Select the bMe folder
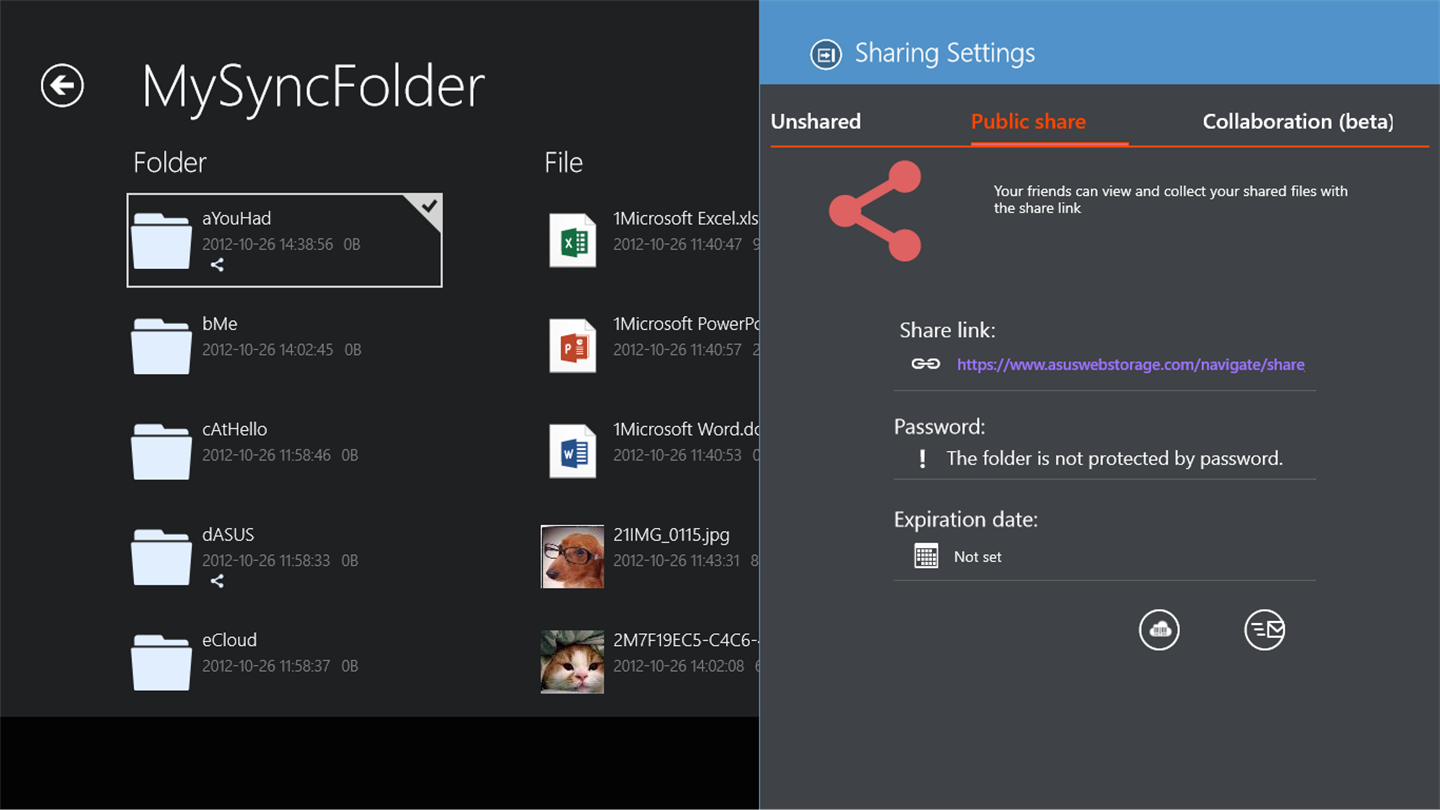This screenshot has width=1440, height=810. click(x=285, y=345)
